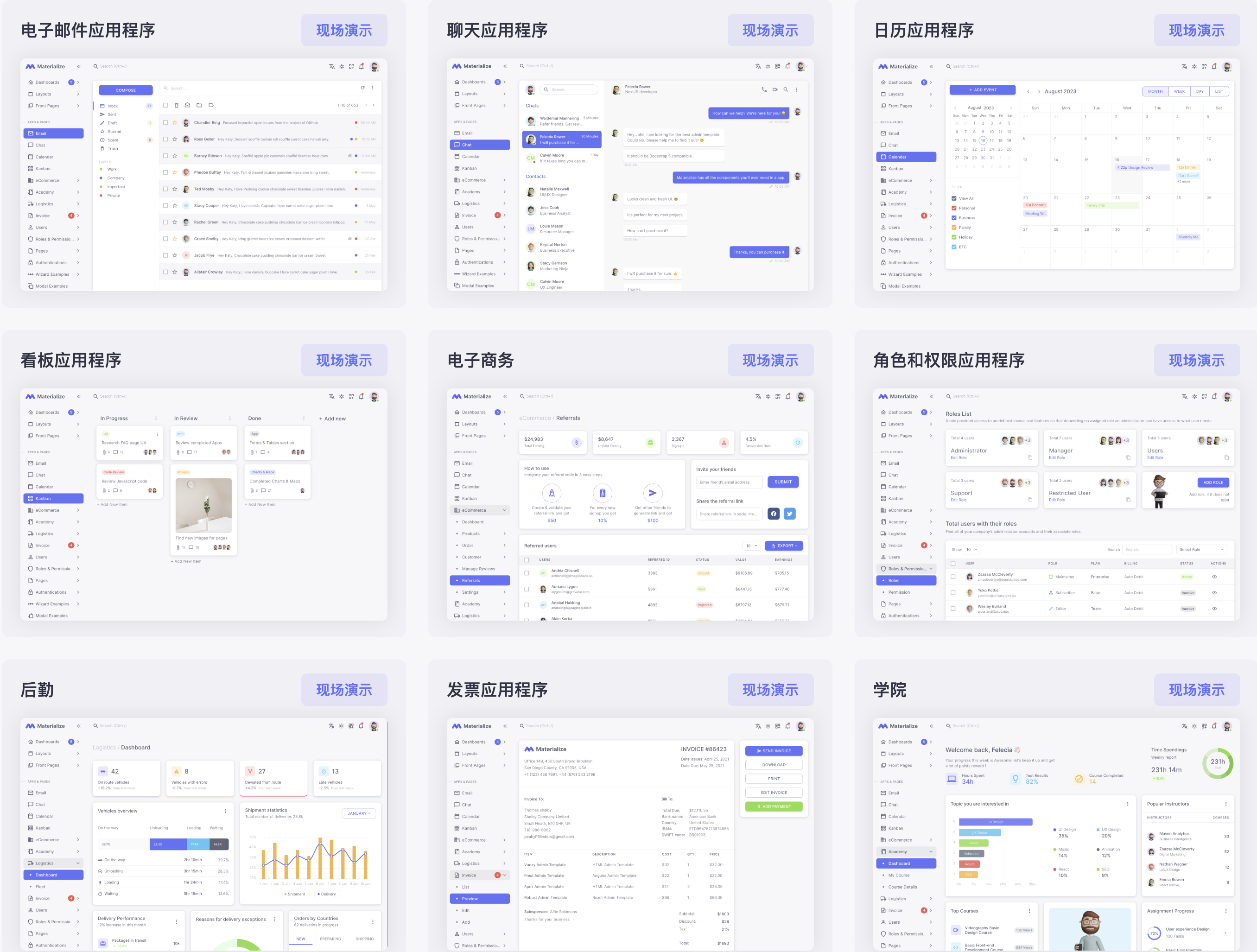Click SEND INVOICE in invoice preview
The width and height of the screenshot is (1257, 952).
[x=774, y=751]
